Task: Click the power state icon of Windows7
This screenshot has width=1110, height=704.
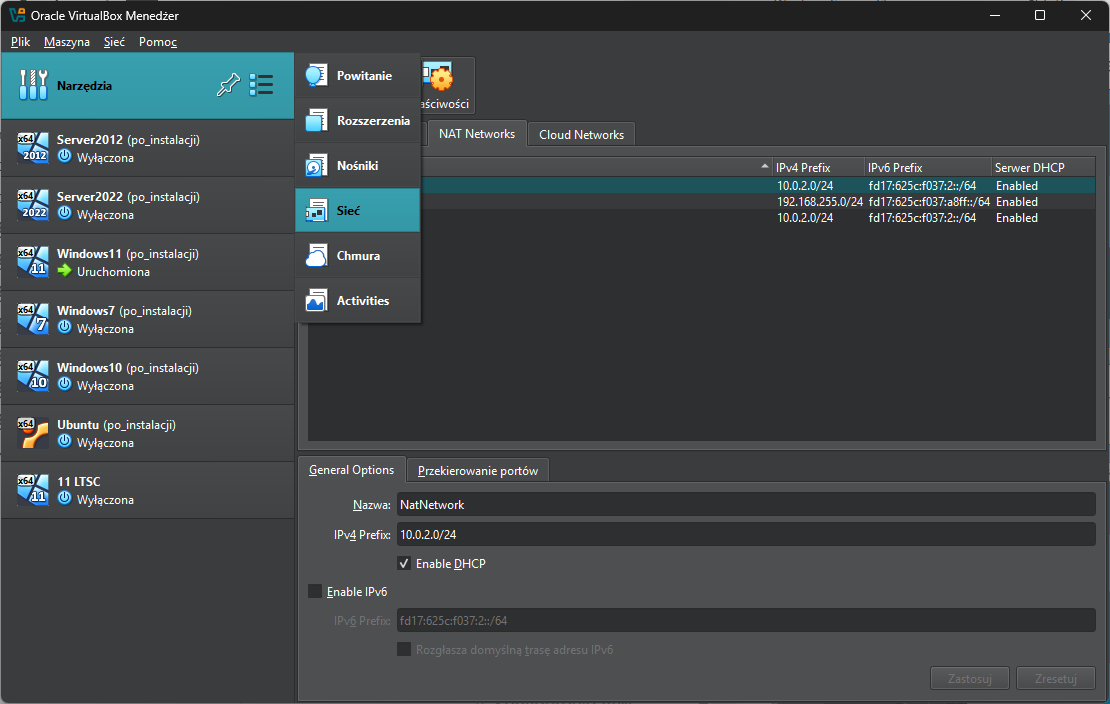Action: pos(64,327)
